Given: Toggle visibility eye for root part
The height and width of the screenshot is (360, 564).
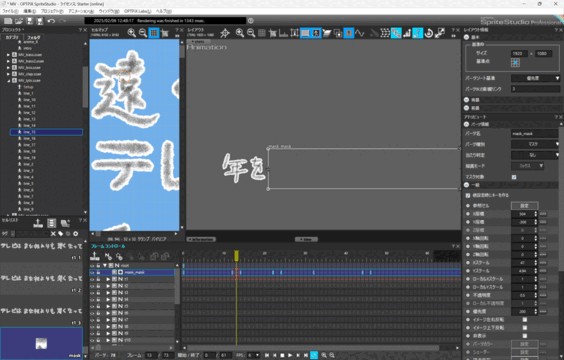Looking at the screenshot, I should coord(92,265).
